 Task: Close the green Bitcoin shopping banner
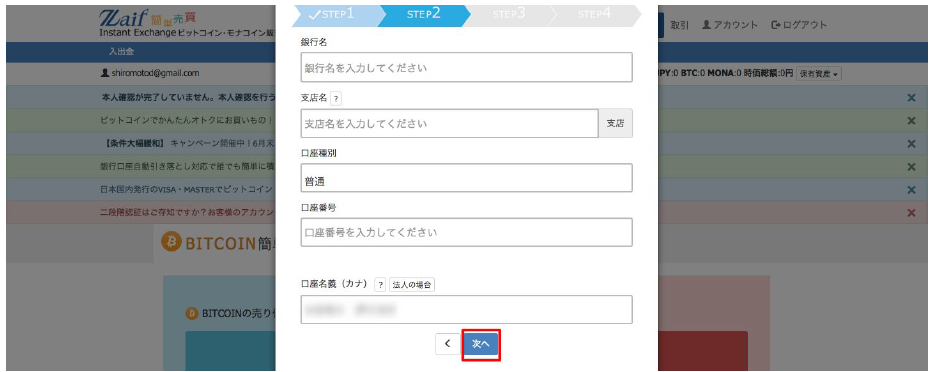[x=911, y=120]
